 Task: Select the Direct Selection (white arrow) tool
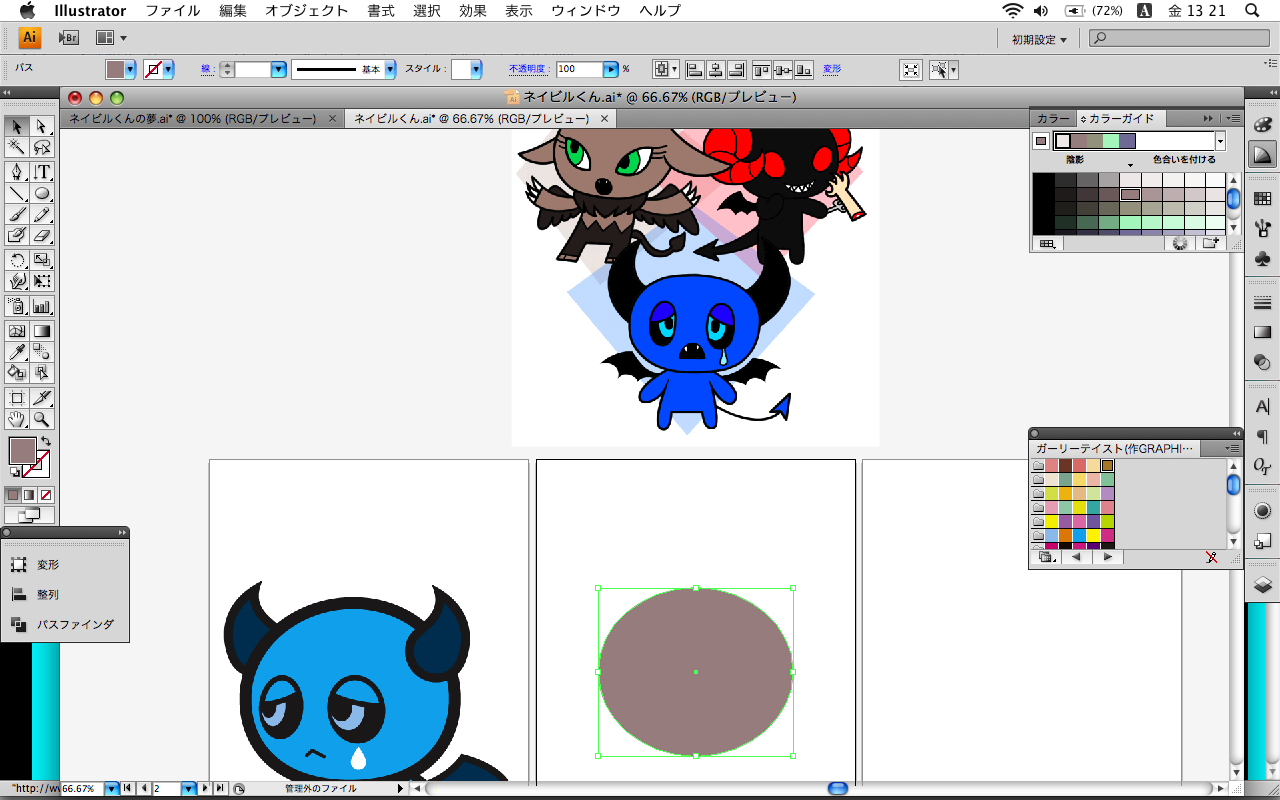point(42,126)
